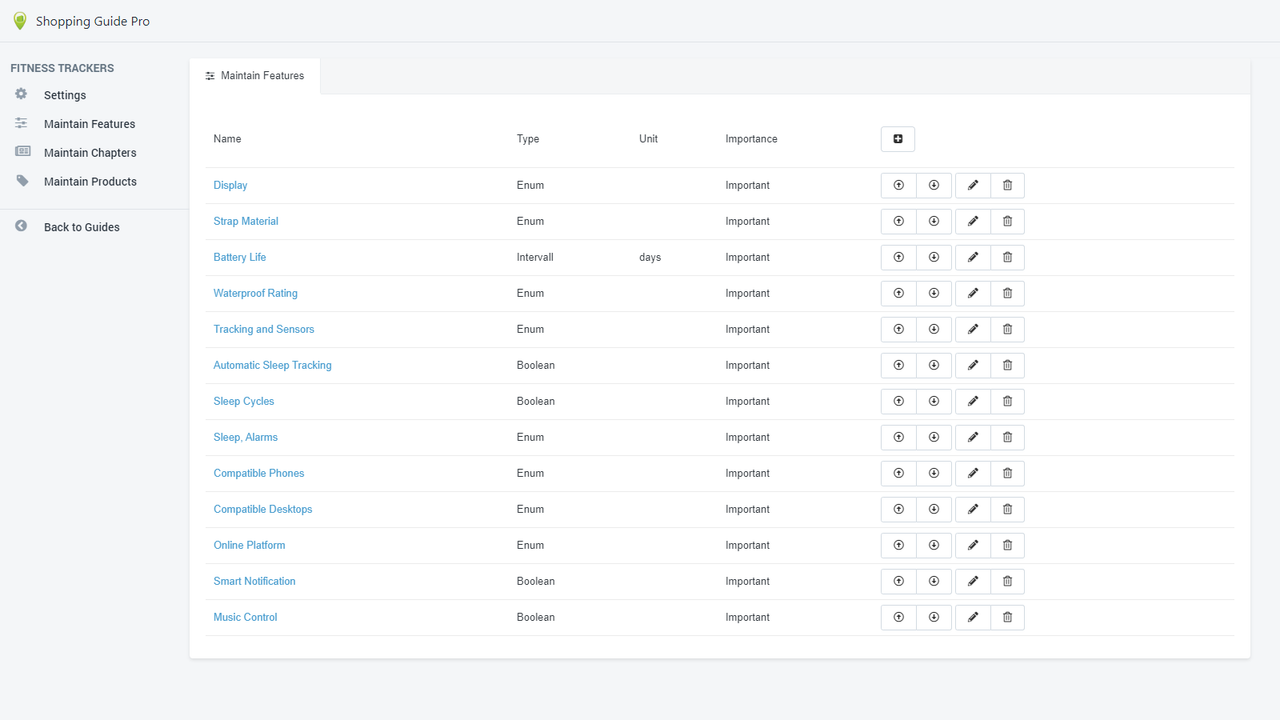Select Maintain Features in the sidebar
The image size is (1280, 720).
(x=90, y=123)
